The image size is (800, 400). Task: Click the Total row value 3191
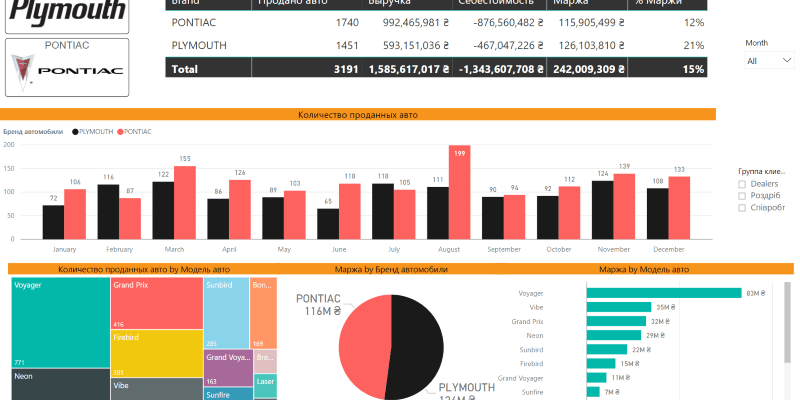[346, 69]
